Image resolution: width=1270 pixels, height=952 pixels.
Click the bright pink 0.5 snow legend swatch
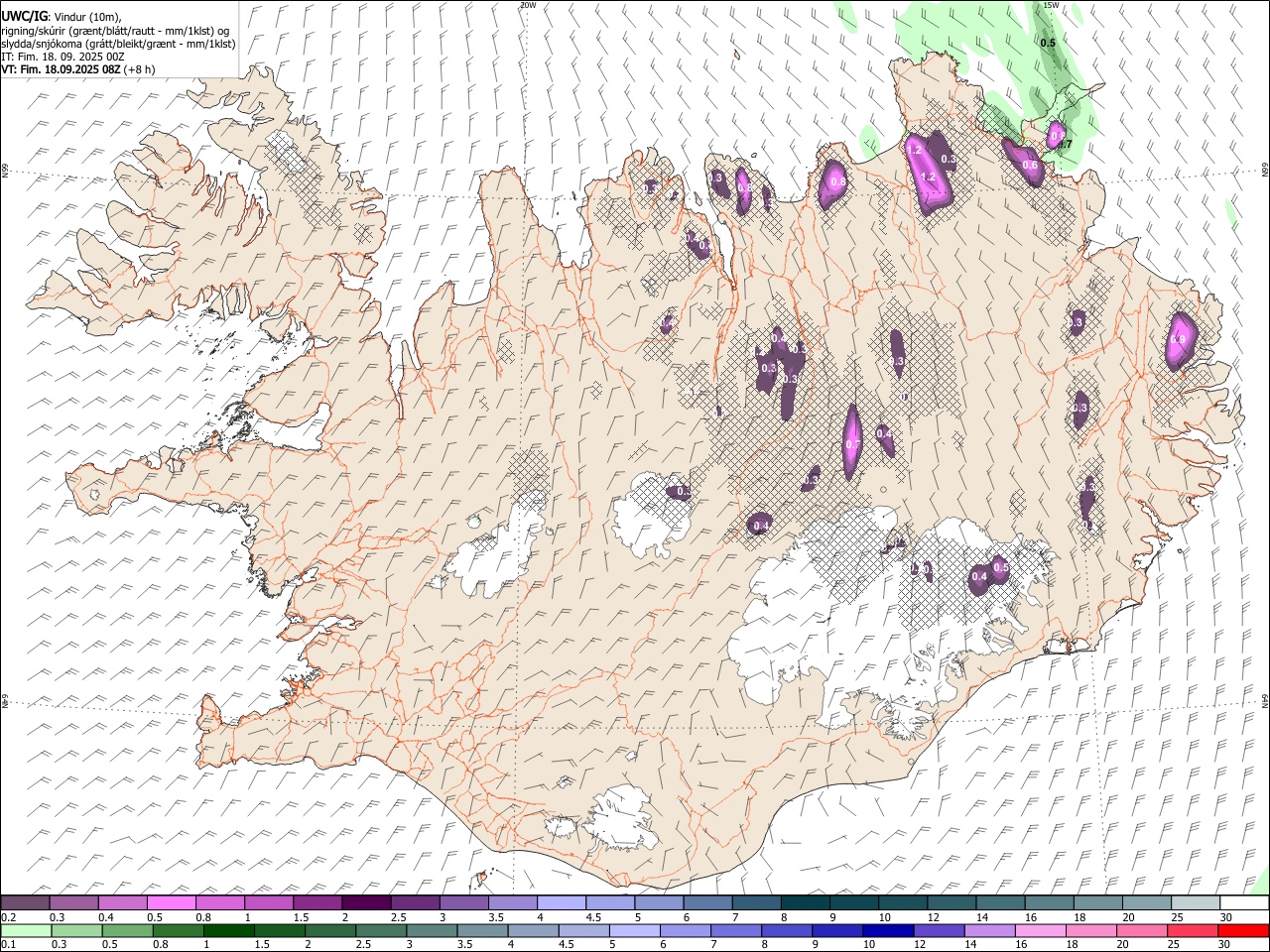172,902
